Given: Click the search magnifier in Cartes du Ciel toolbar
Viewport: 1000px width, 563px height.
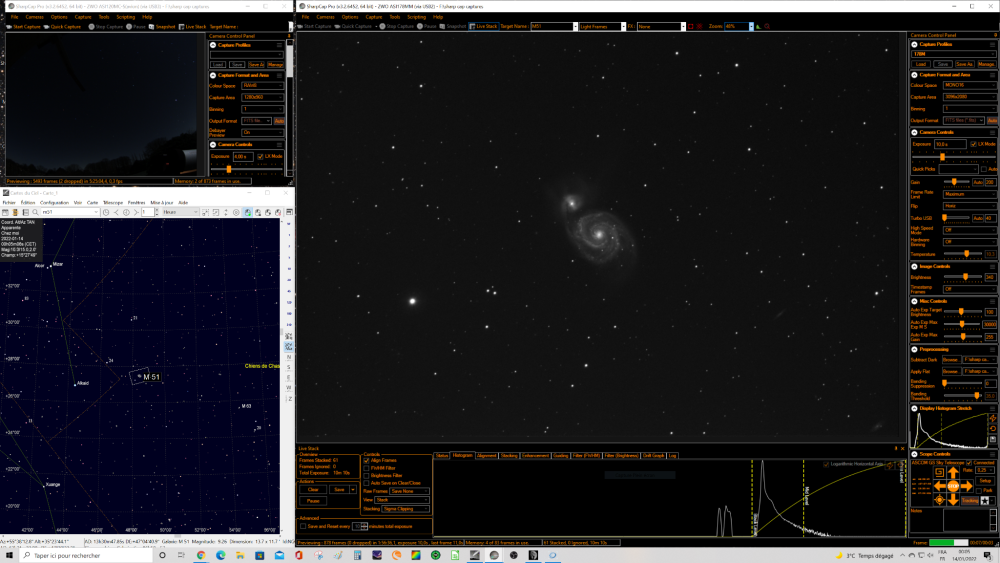Looking at the screenshot, I should 36,212.
